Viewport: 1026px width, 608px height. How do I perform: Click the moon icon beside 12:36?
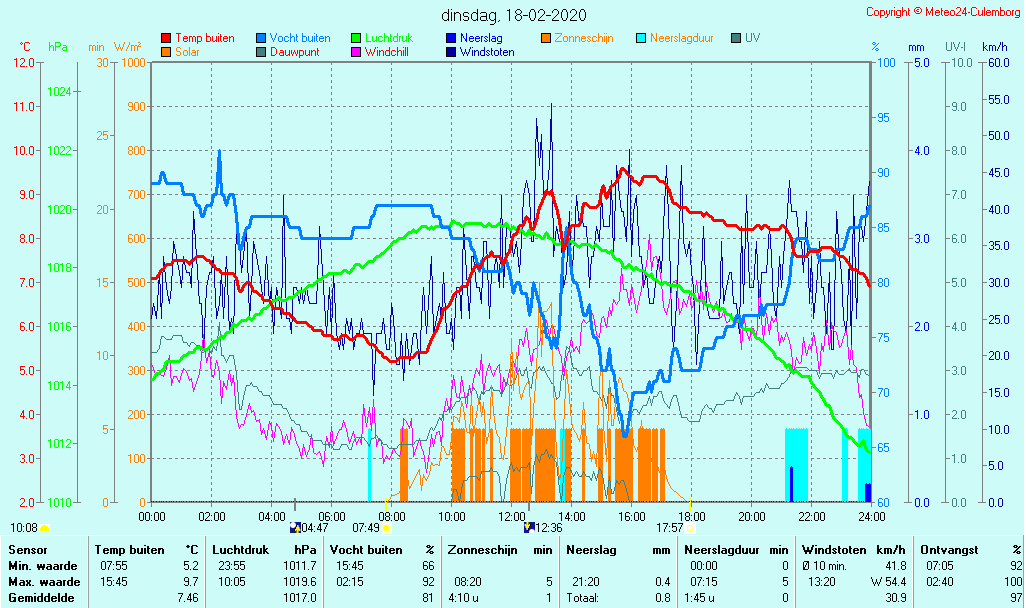(x=529, y=527)
